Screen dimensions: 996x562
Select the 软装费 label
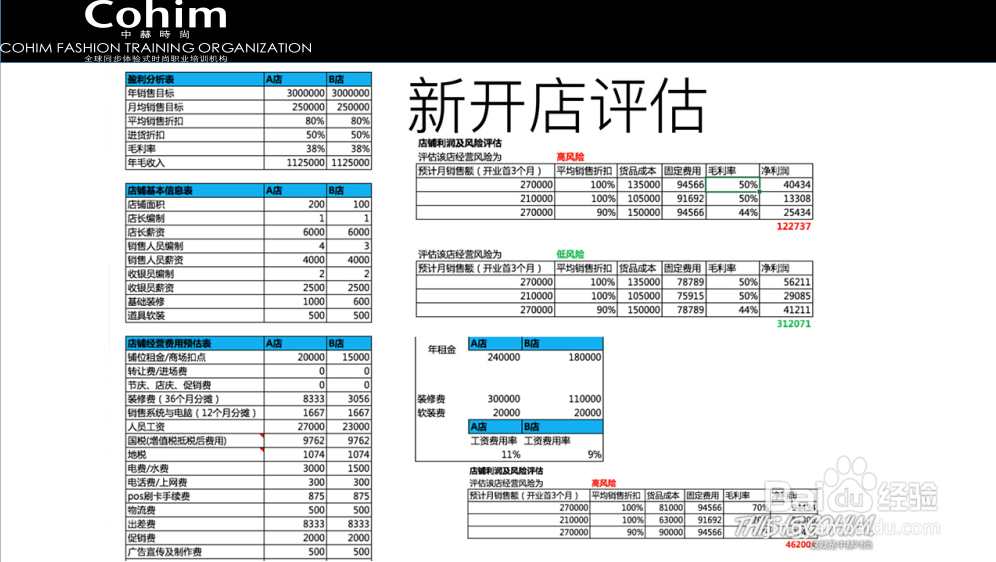click(431, 413)
